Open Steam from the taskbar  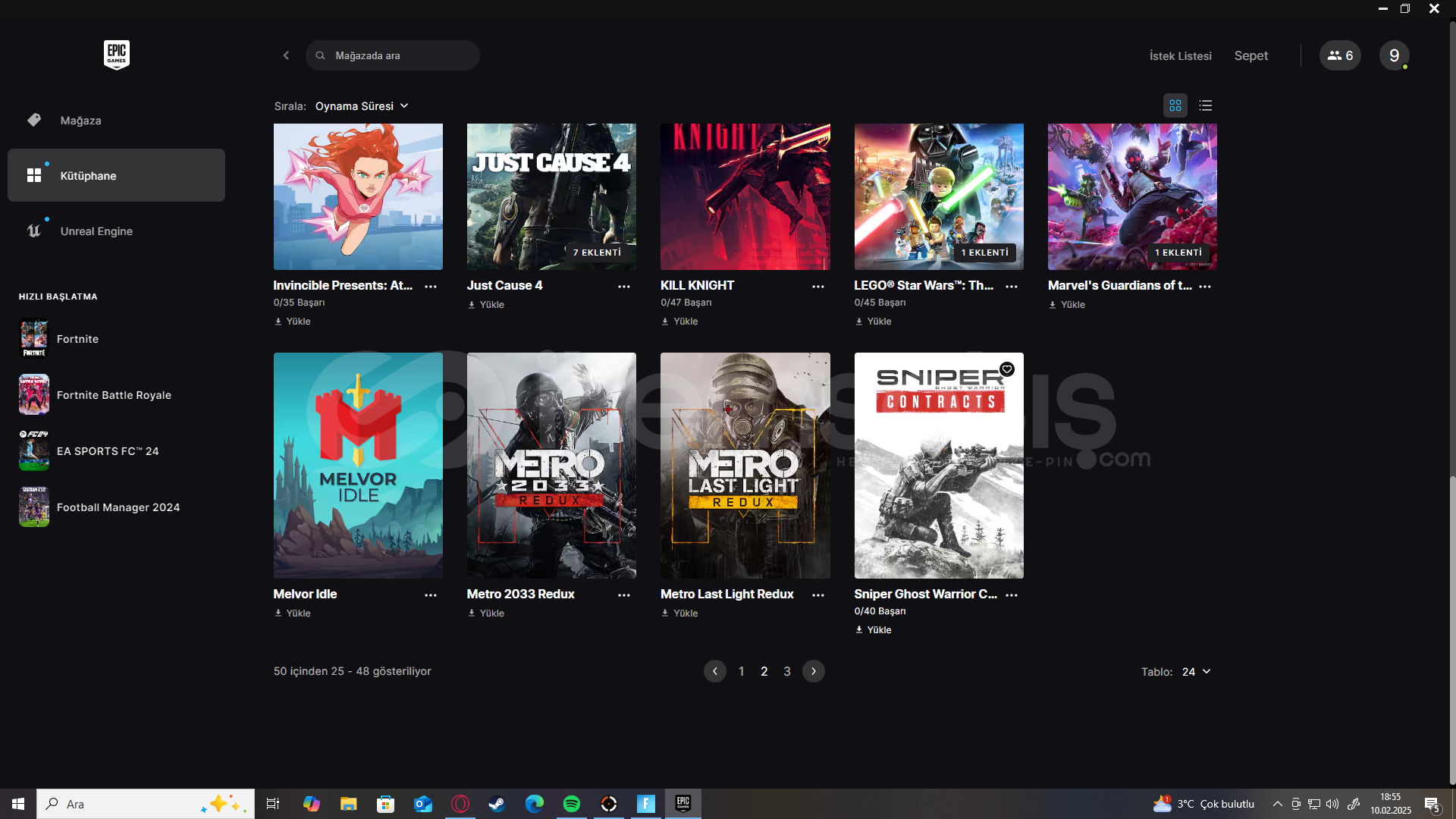pos(497,804)
